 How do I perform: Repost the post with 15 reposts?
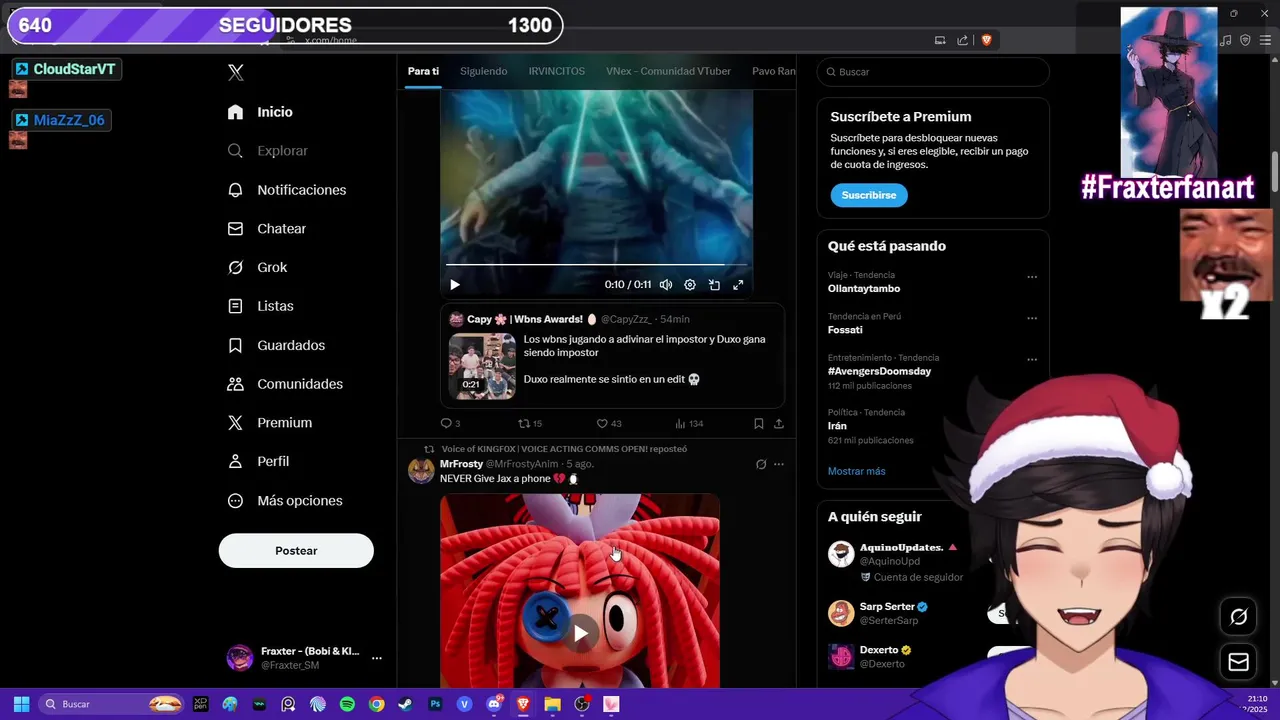pos(530,424)
